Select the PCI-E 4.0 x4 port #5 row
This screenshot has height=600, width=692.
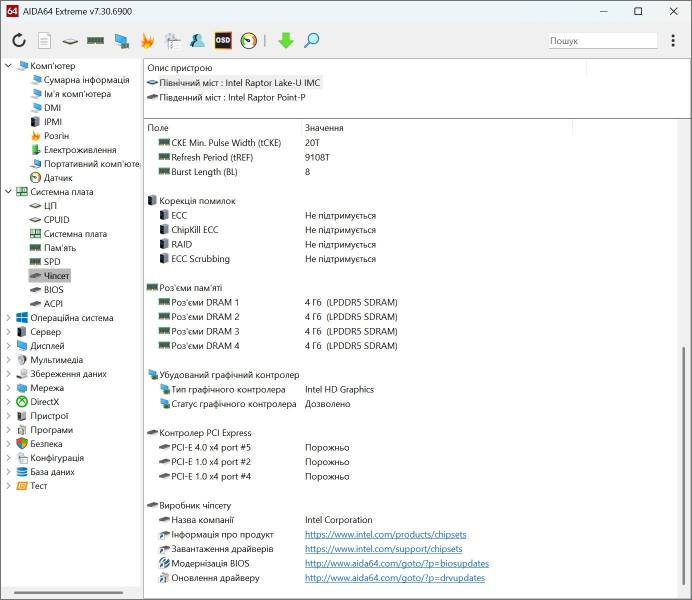pos(410,447)
